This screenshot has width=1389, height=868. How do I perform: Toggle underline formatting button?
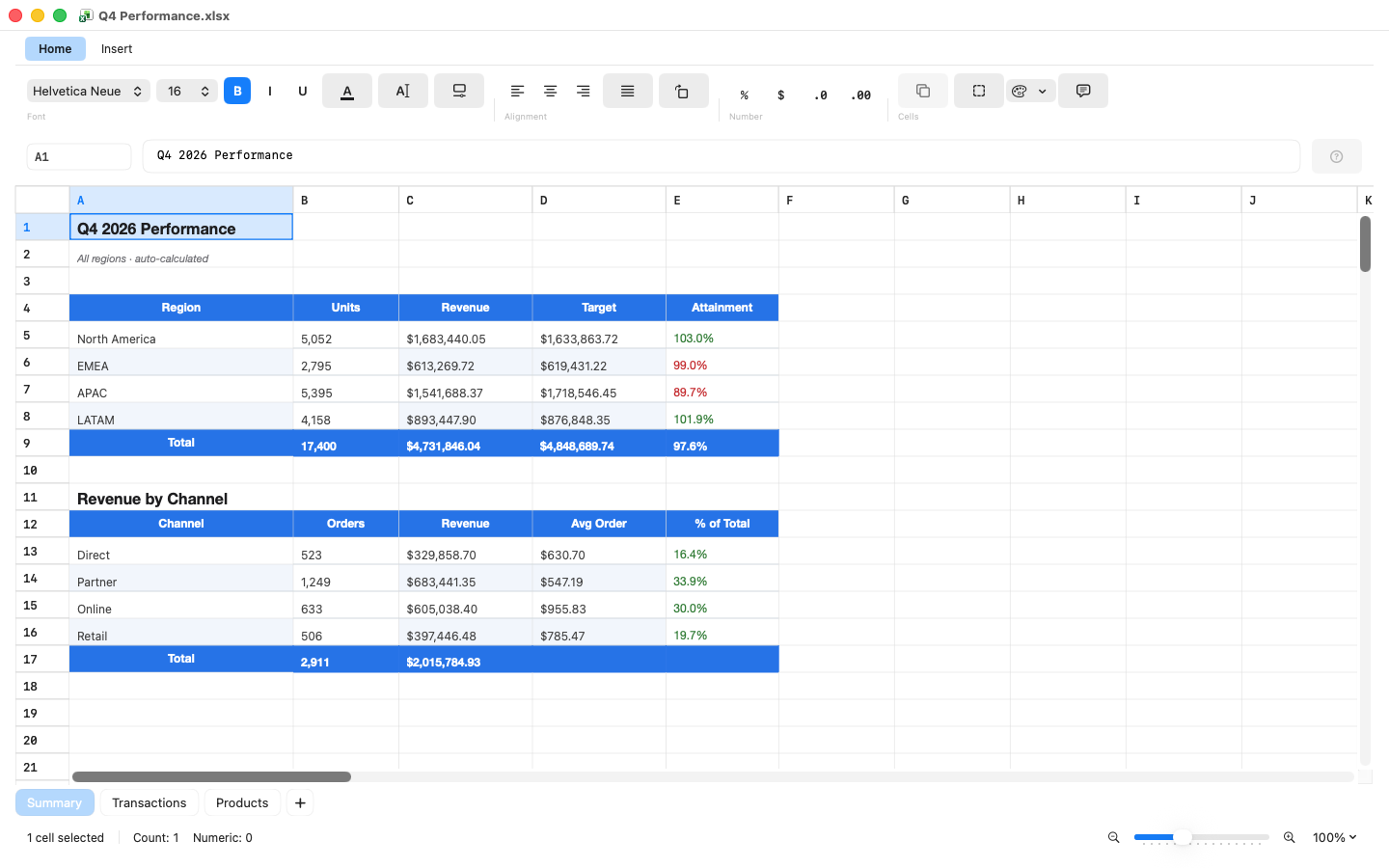tap(303, 91)
